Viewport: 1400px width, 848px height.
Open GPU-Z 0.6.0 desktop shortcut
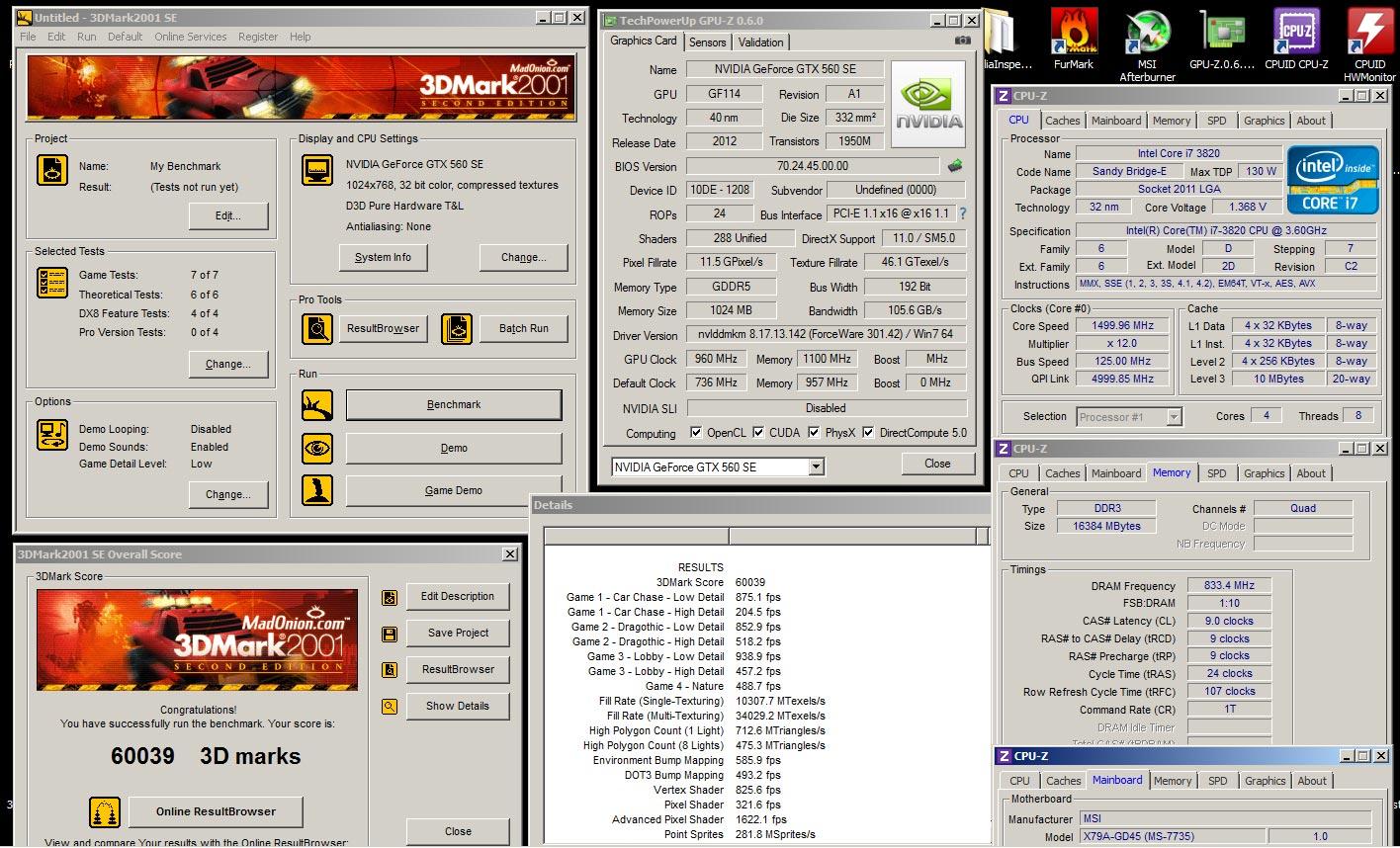[x=1221, y=38]
